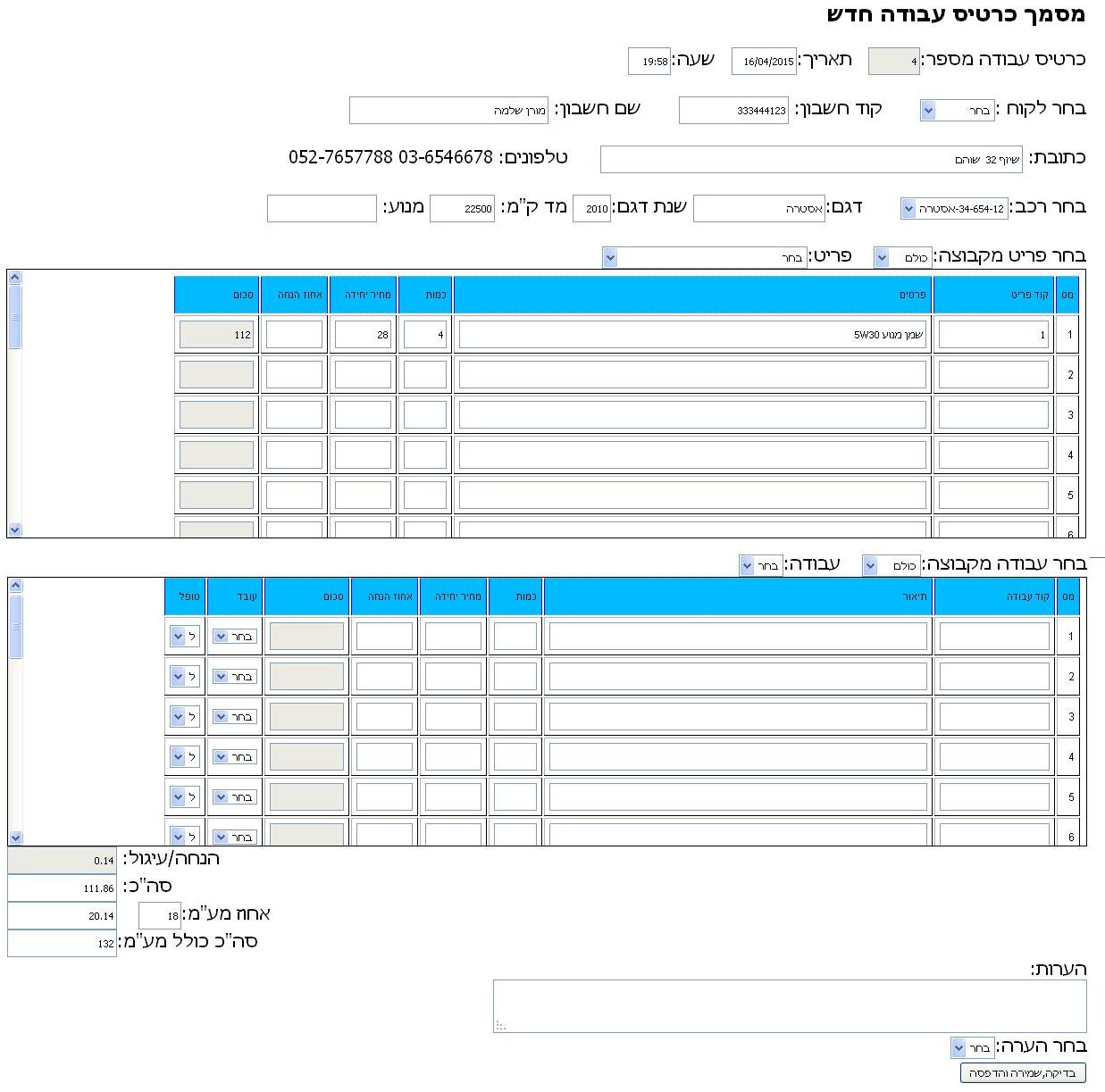
Task: Open the בחר לקוח customer dropdown
Action: coord(956,111)
